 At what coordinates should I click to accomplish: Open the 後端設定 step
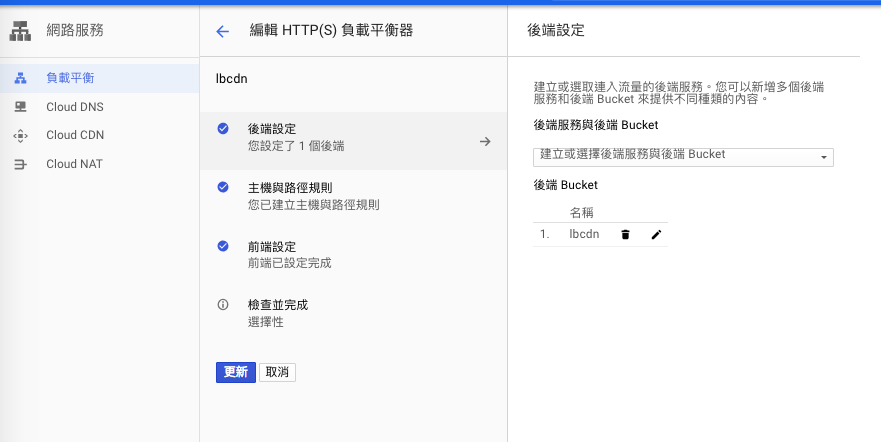353,140
